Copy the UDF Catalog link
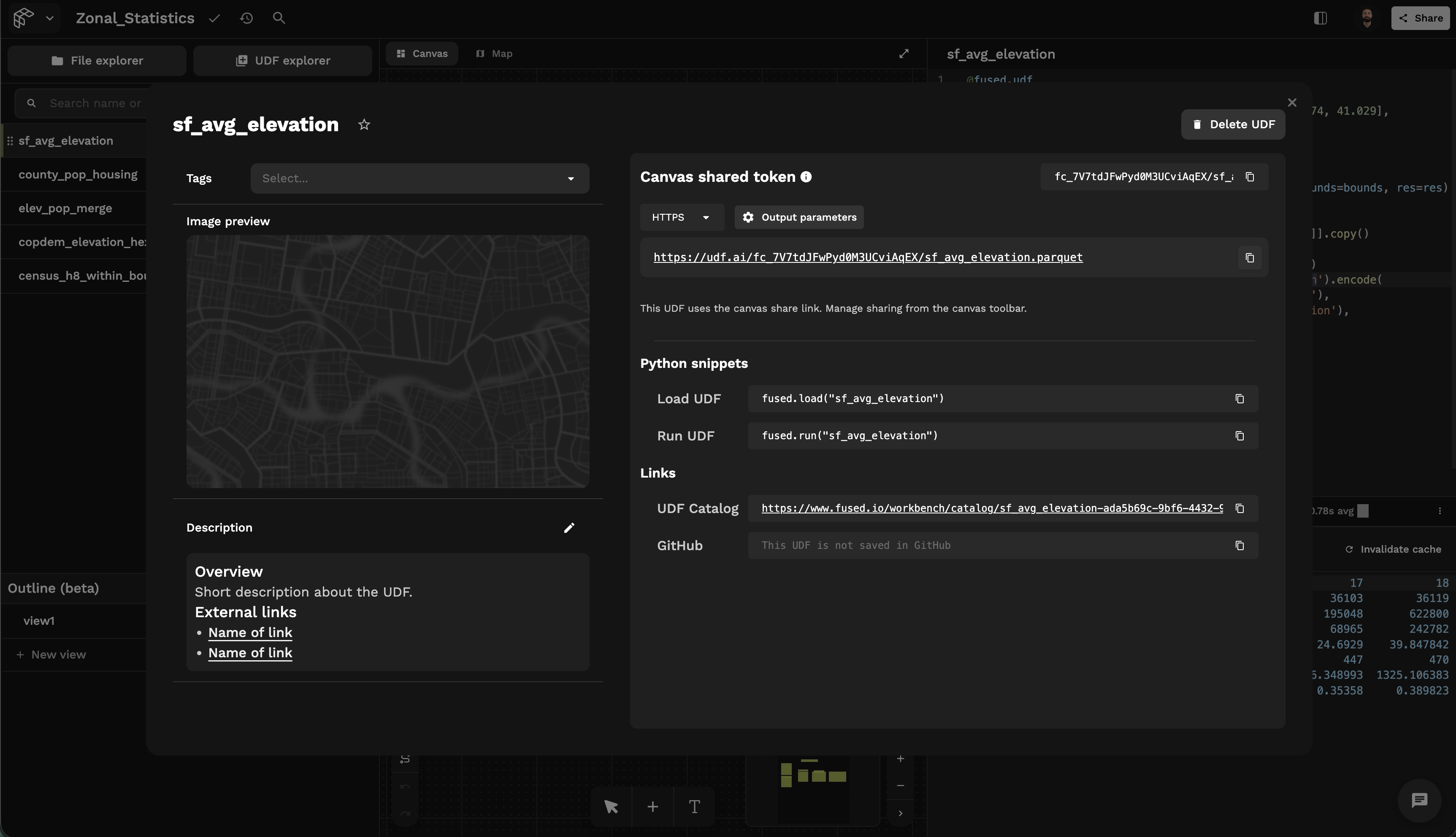Image resolution: width=1456 pixels, height=837 pixels. point(1239,508)
